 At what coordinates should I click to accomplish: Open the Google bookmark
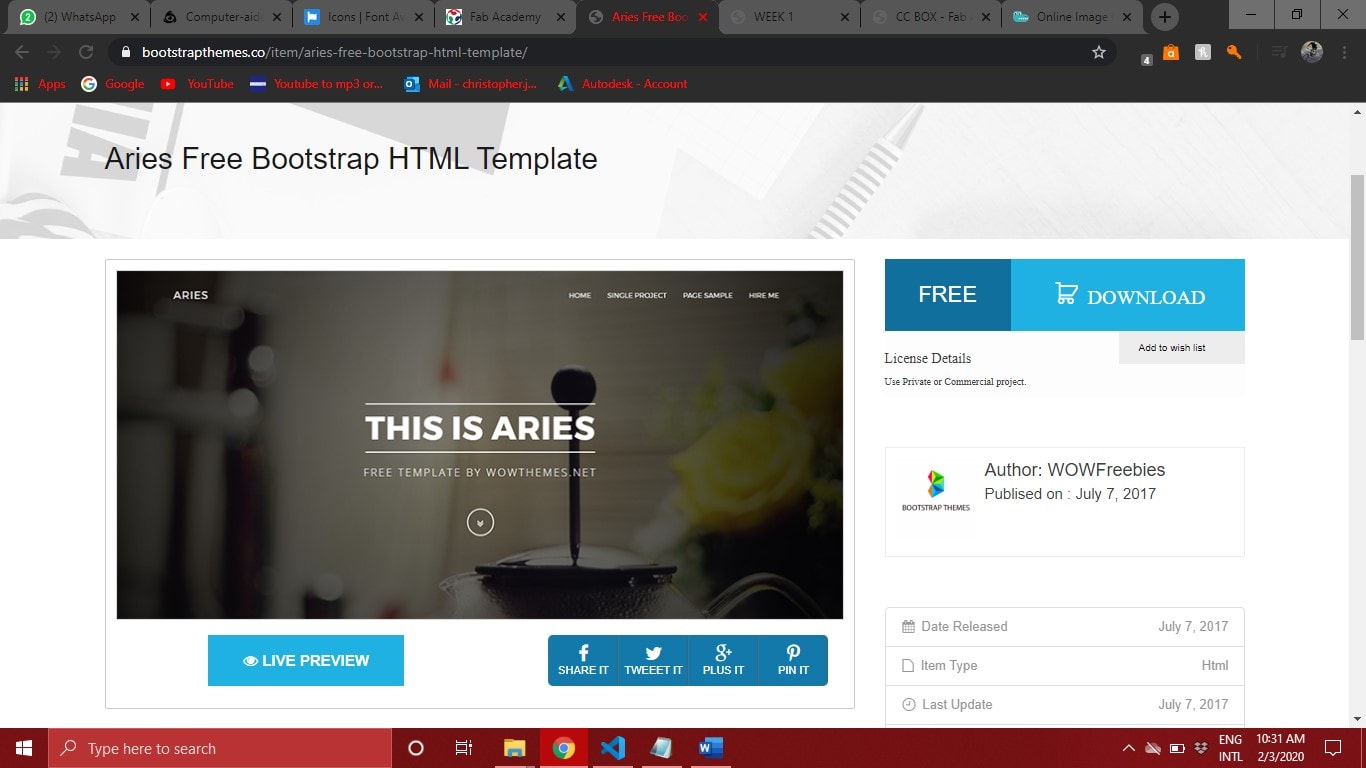113,84
